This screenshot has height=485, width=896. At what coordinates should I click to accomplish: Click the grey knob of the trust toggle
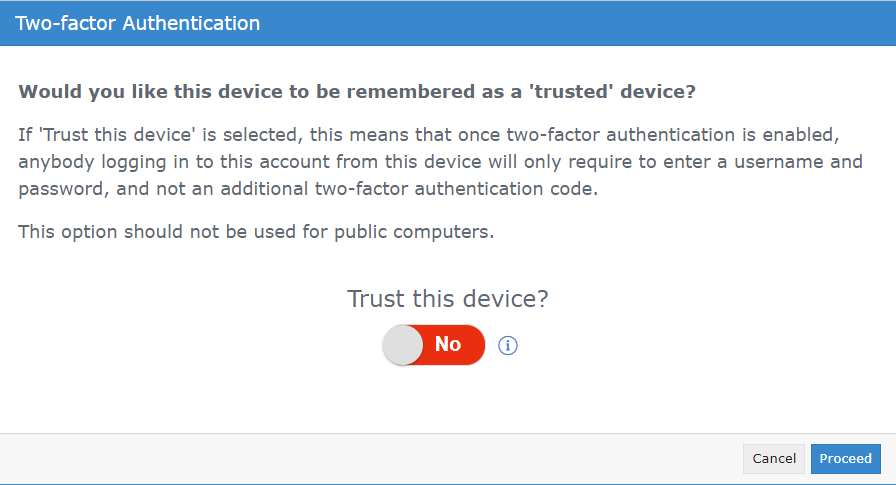[x=403, y=345]
